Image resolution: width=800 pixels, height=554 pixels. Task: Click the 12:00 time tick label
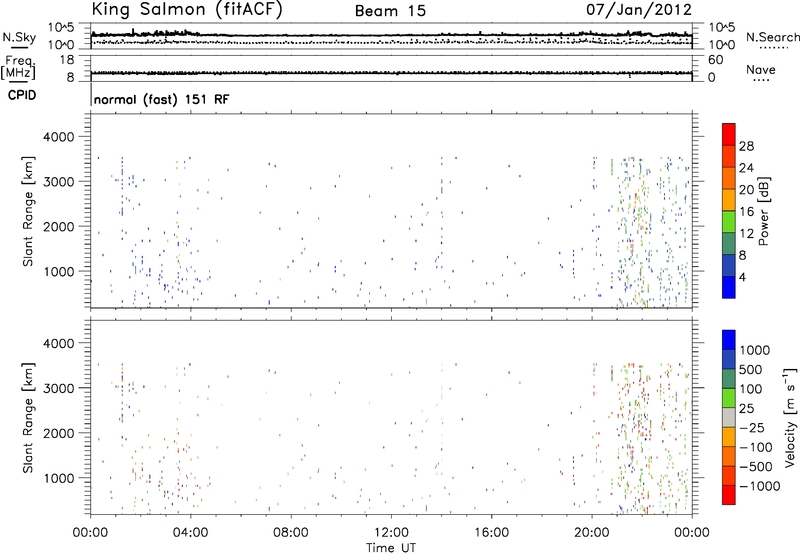pos(391,533)
